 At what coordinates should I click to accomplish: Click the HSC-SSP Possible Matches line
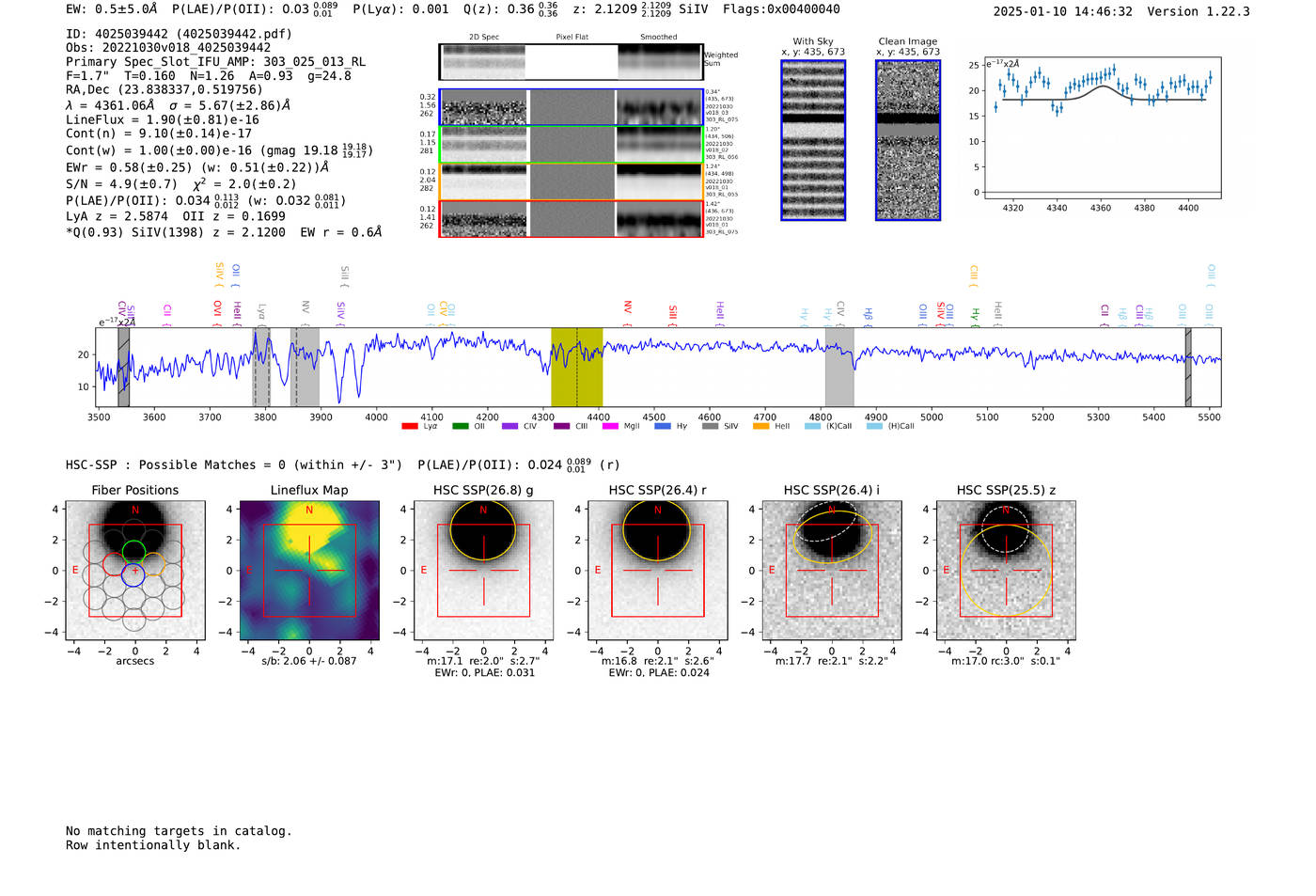pos(343,464)
